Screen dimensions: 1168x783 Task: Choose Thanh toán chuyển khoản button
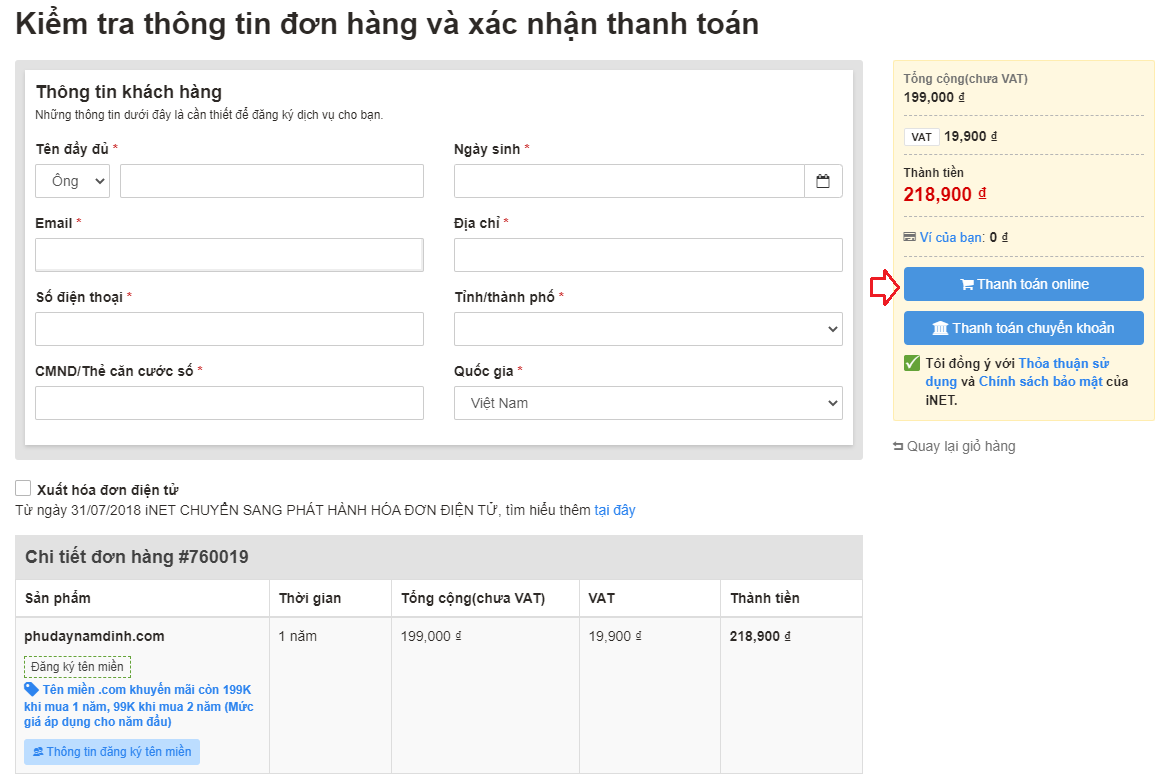[1023, 328]
